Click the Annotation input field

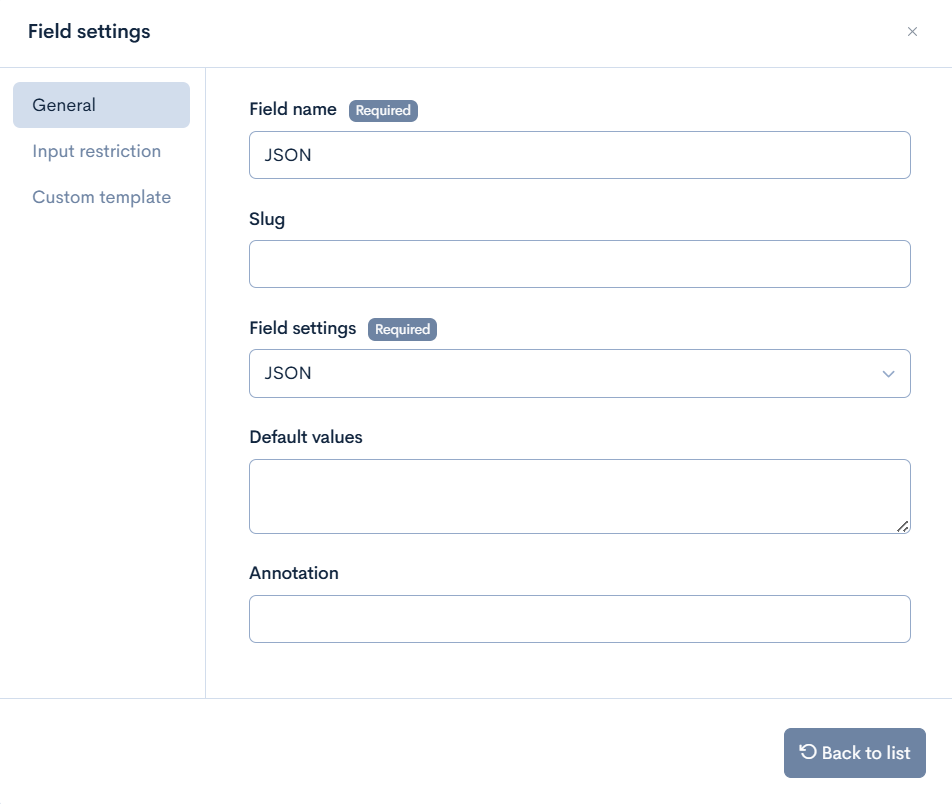tap(579, 619)
